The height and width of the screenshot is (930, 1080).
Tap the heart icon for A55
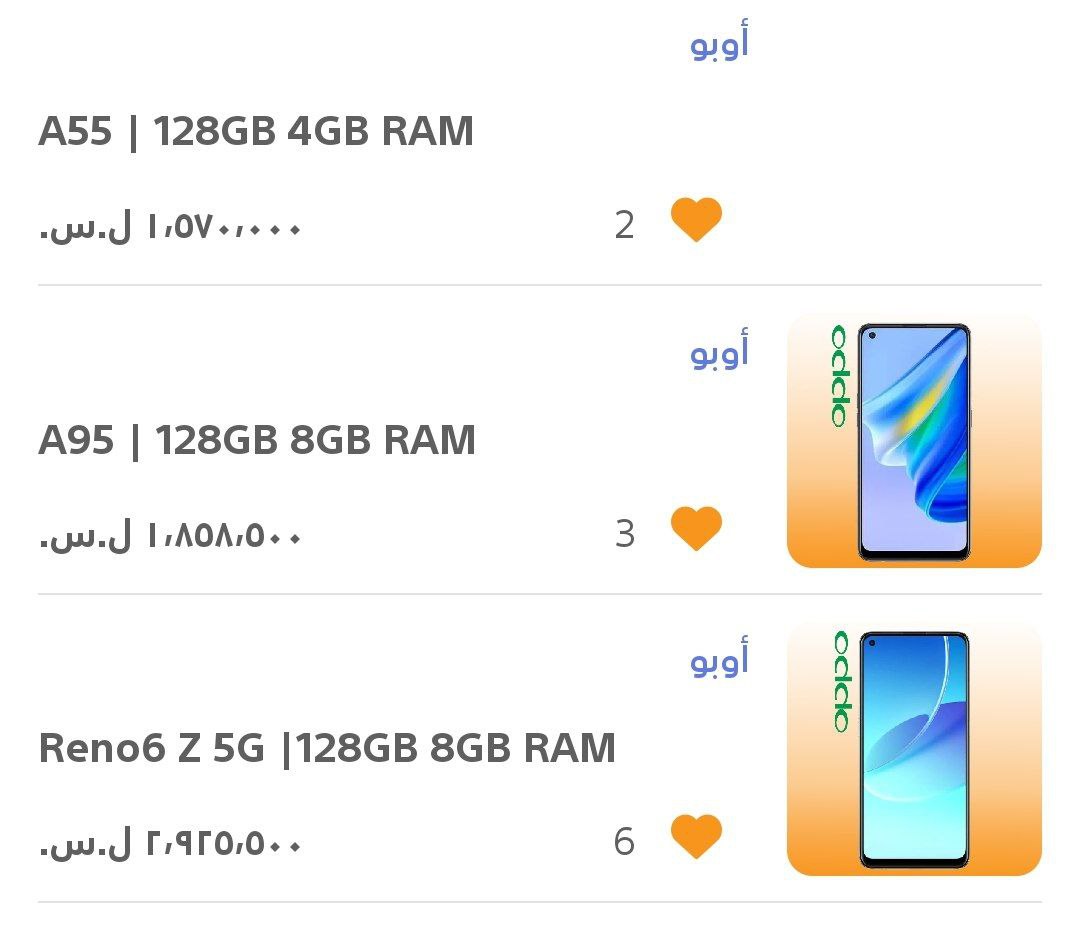click(696, 220)
